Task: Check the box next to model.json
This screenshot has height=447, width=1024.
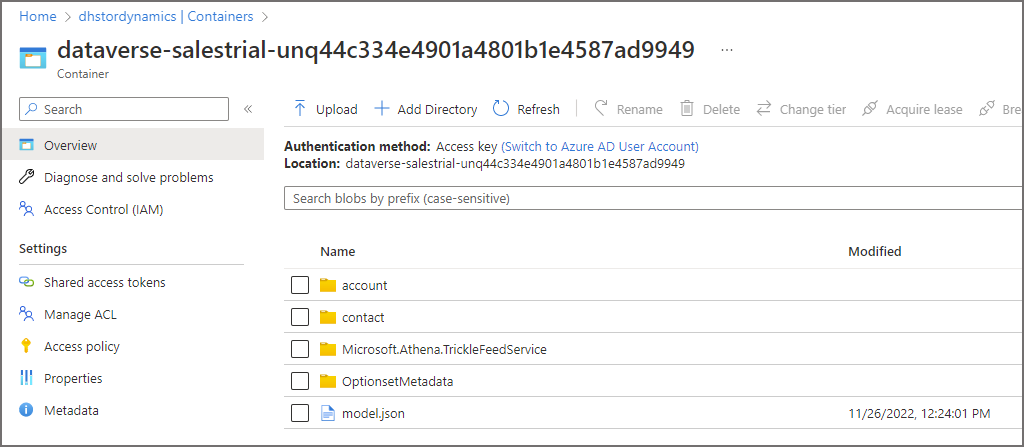Action: tap(300, 413)
